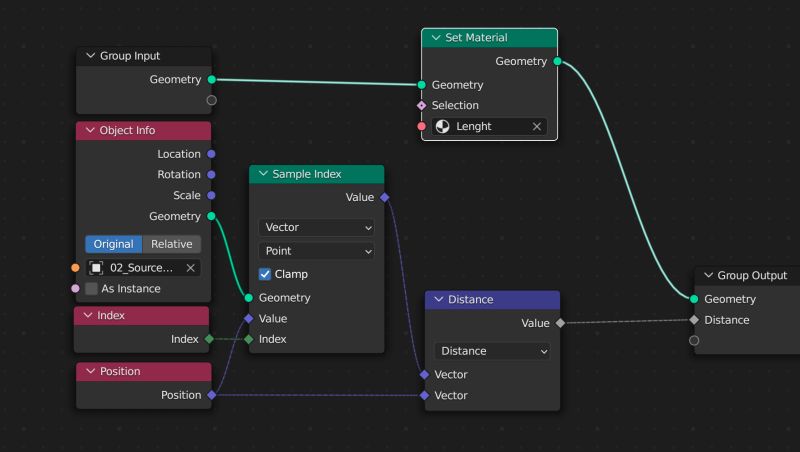Collapse the Group Input node
Image resolution: width=800 pixels, height=452 pixels.
(90, 56)
